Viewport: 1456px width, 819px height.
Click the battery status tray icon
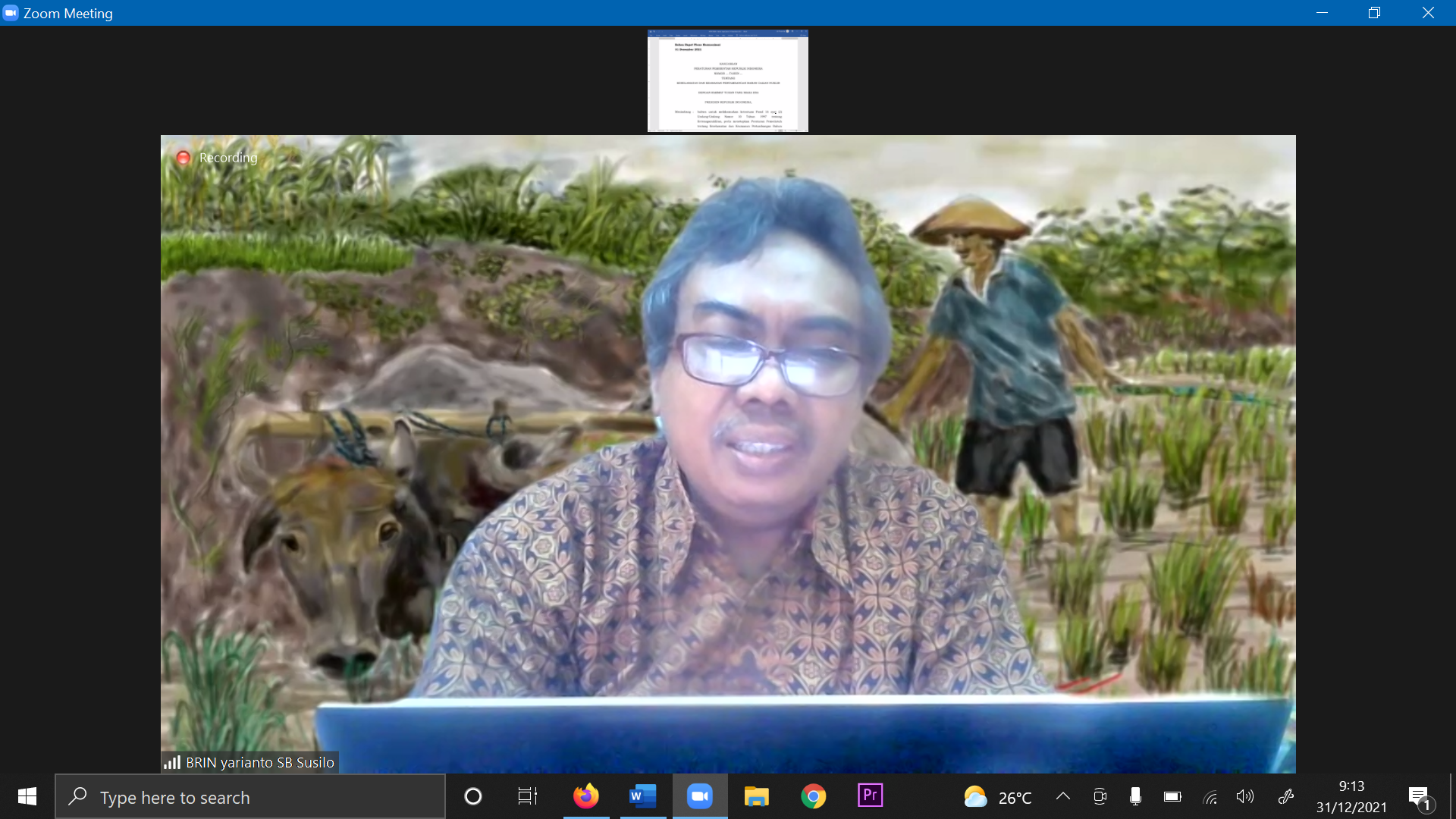tap(1172, 796)
